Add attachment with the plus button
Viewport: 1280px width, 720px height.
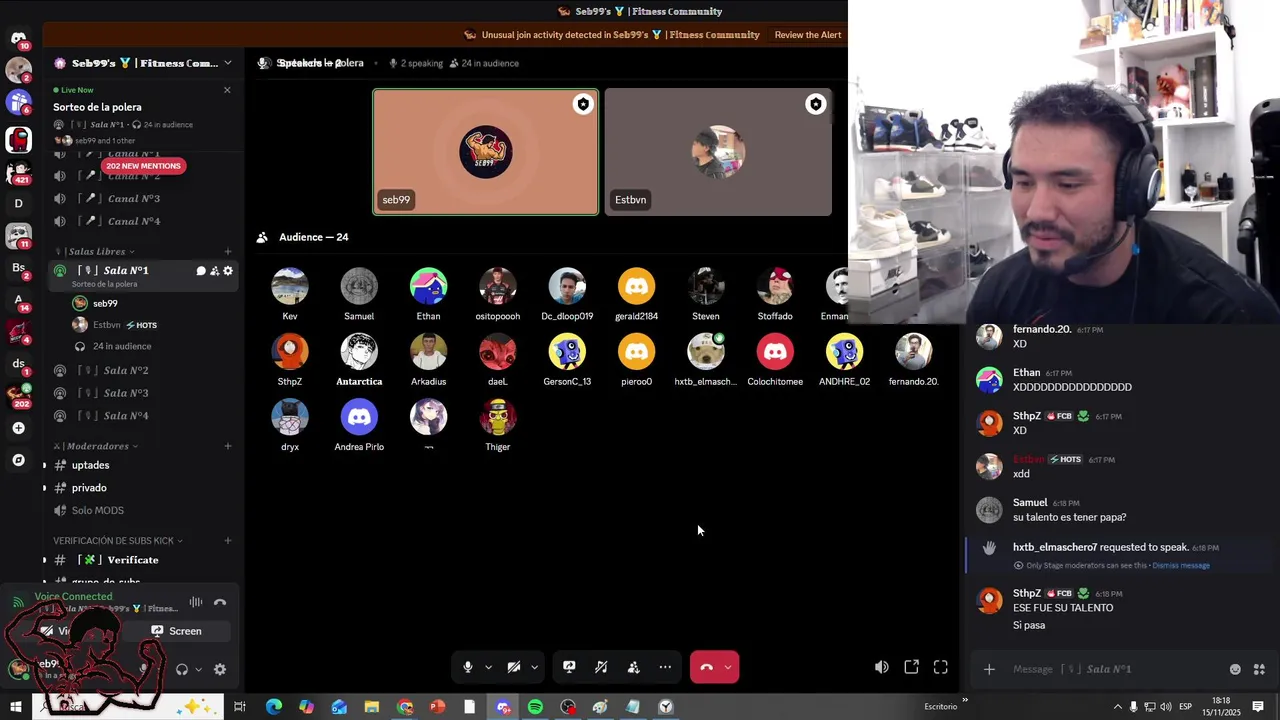tap(989, 669)
